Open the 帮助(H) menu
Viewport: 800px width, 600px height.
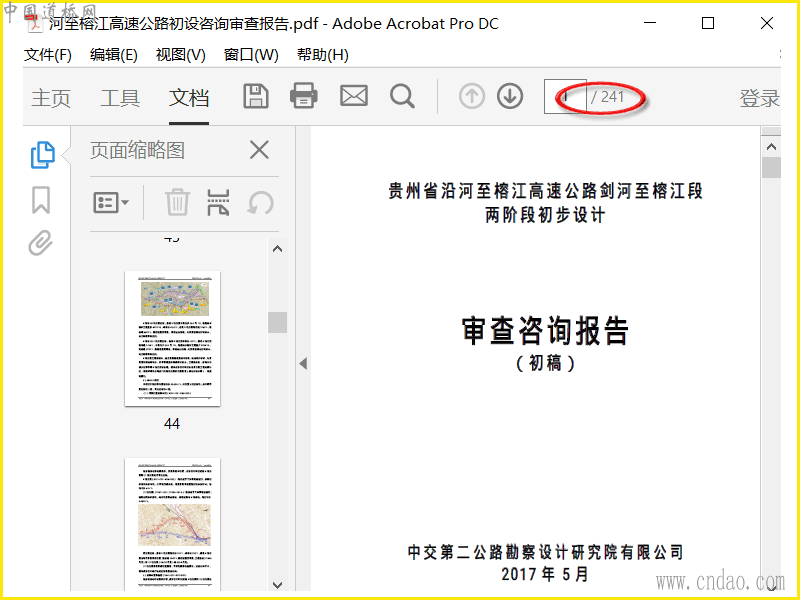pos(323,55)
